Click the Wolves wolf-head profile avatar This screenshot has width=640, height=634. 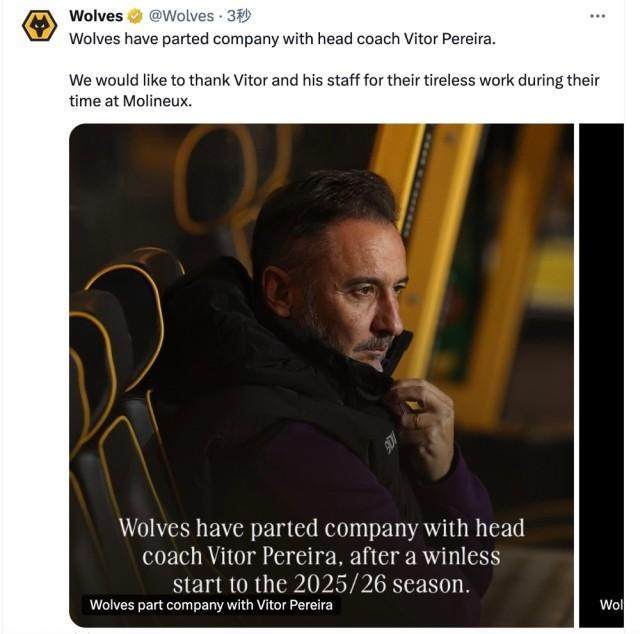[39, 25]
